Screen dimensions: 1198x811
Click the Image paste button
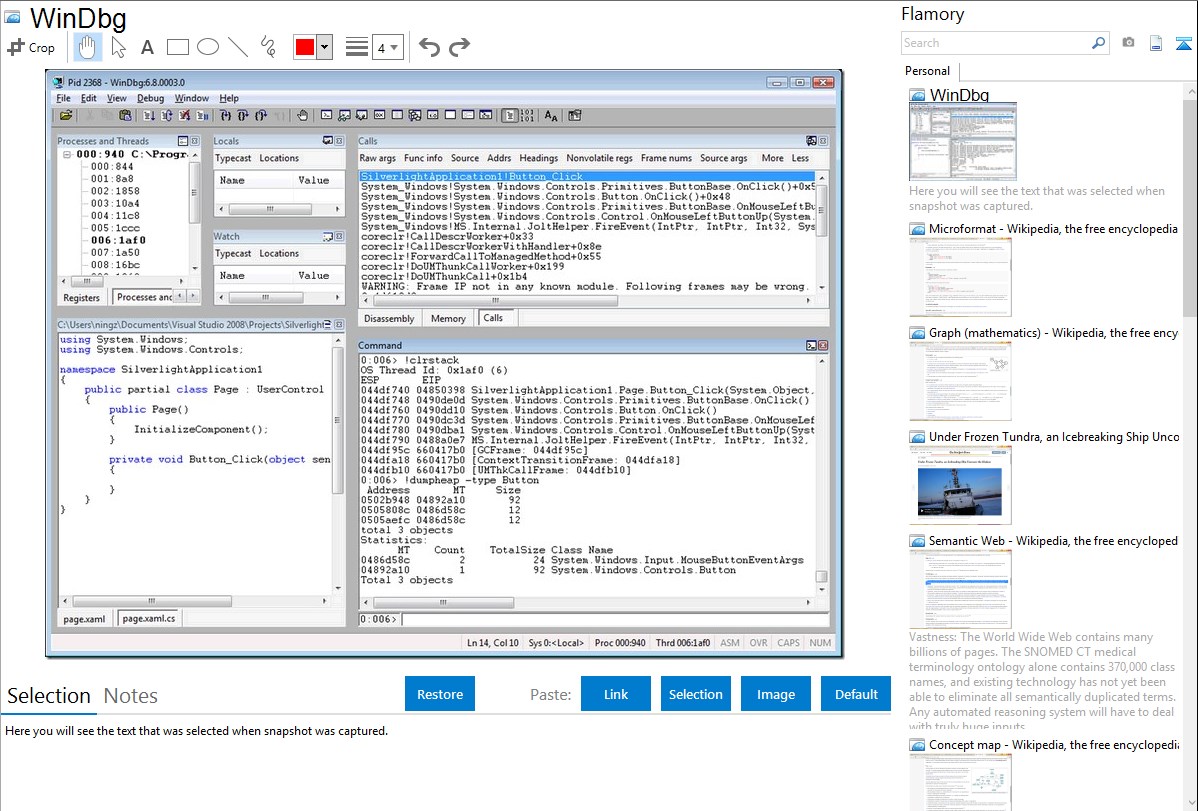pyautogui.click(x=775, y=694)
